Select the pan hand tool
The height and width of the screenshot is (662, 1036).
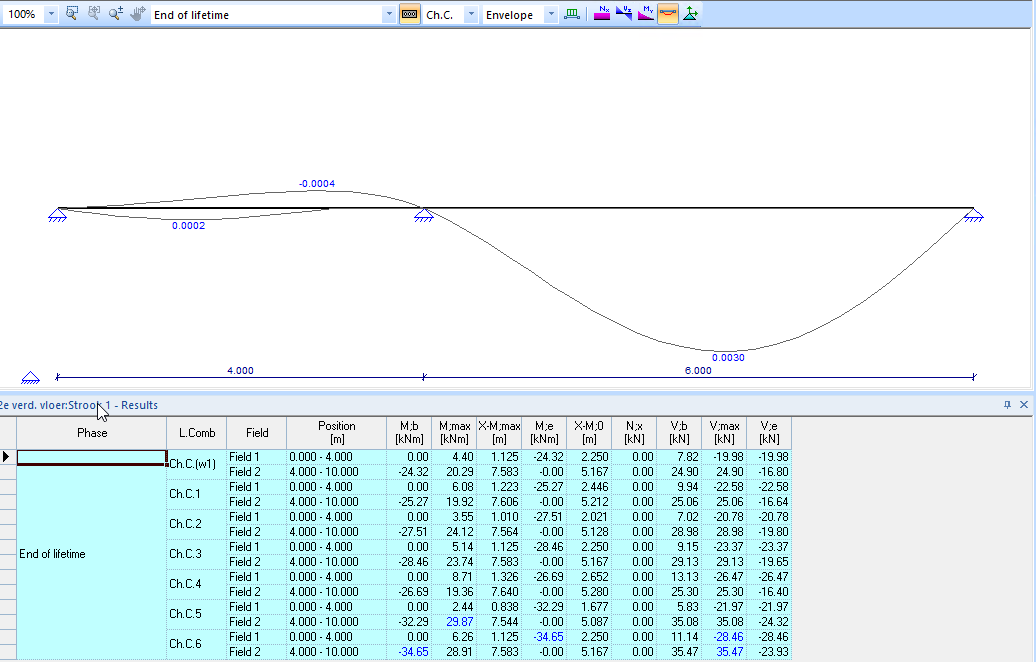tap(137, 14)
